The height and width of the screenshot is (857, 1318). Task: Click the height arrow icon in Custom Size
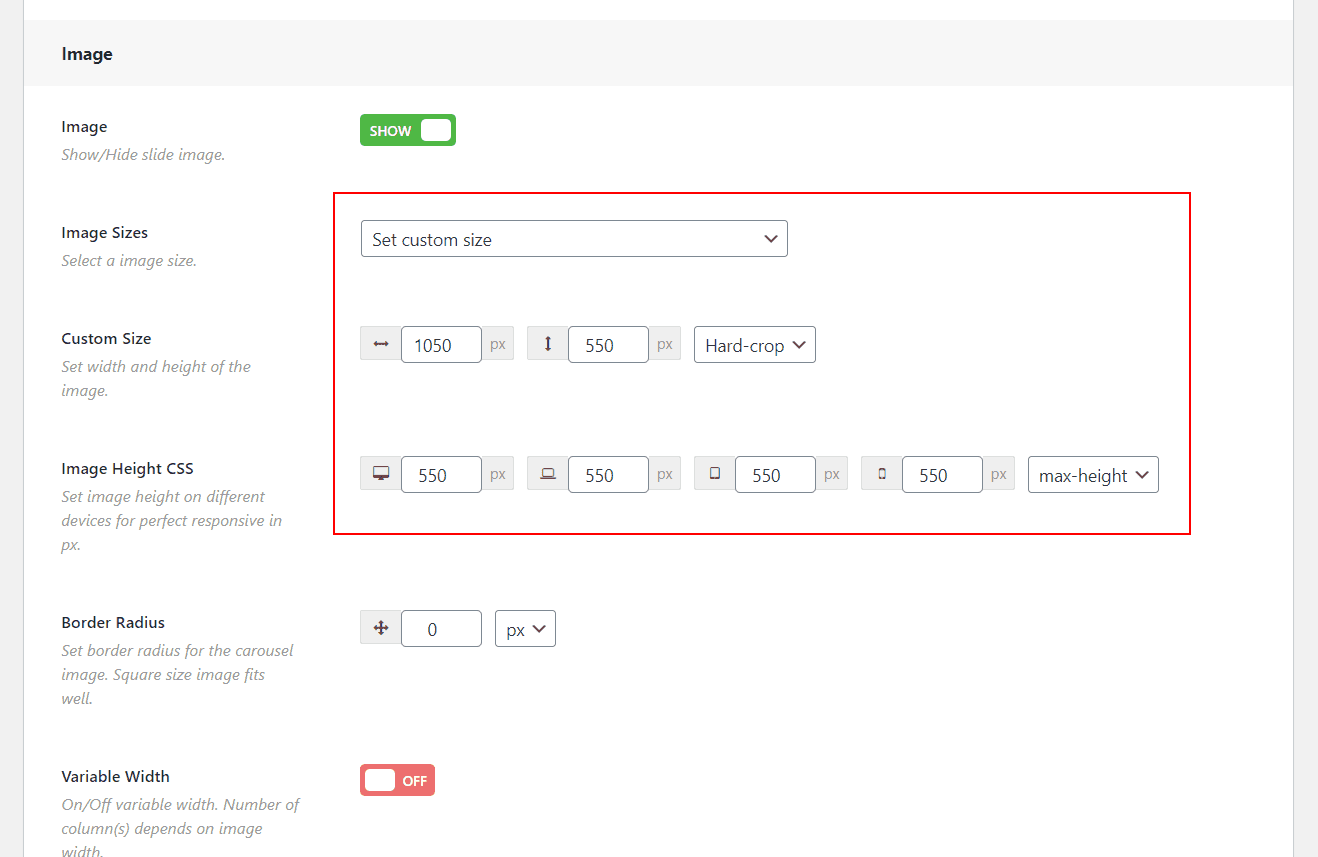click(x=547, y=344)
